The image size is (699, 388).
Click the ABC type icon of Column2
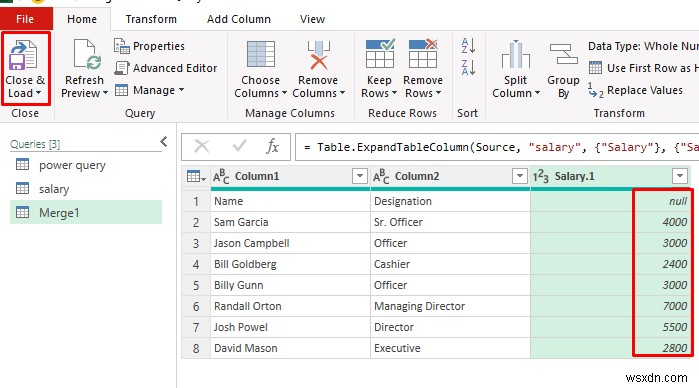[x=381, y=177]
